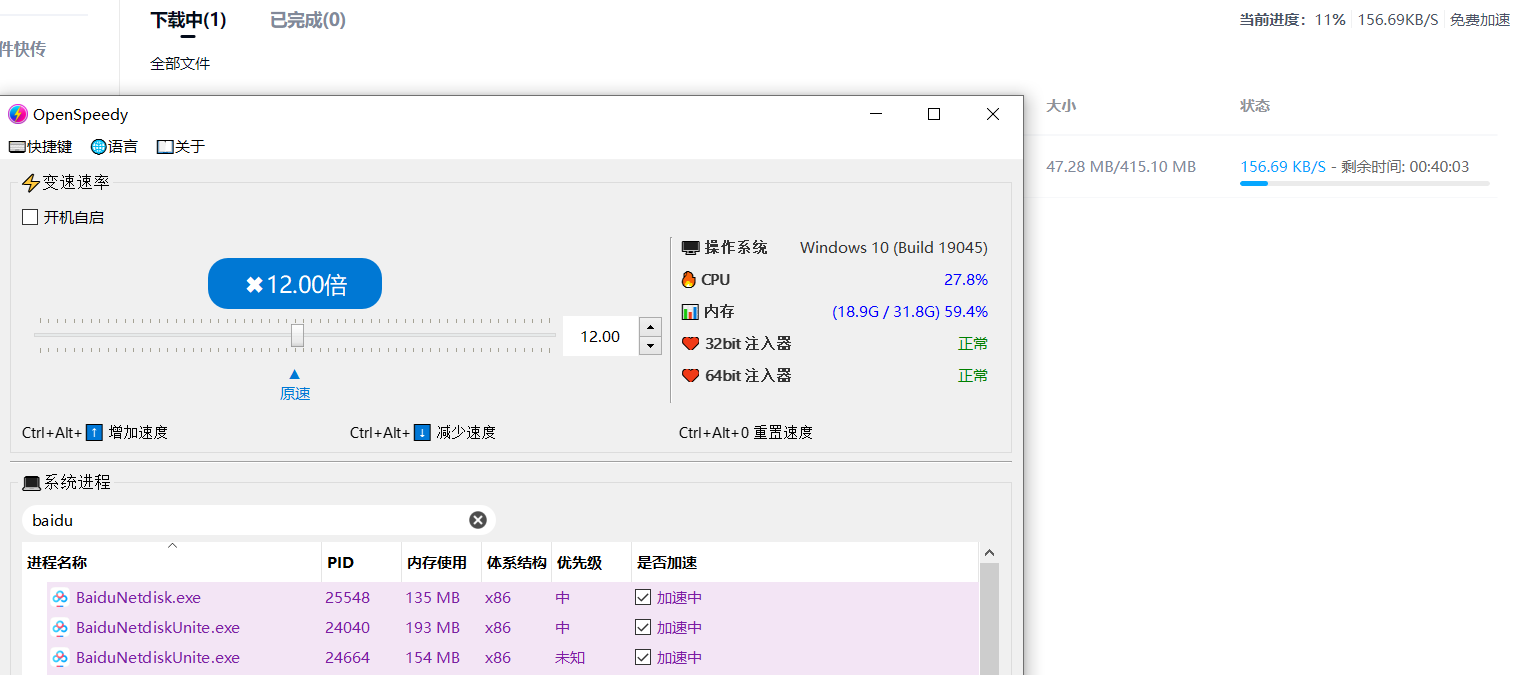Select the BaiduNetdisk.exe process row

click(x=512, y=598)
